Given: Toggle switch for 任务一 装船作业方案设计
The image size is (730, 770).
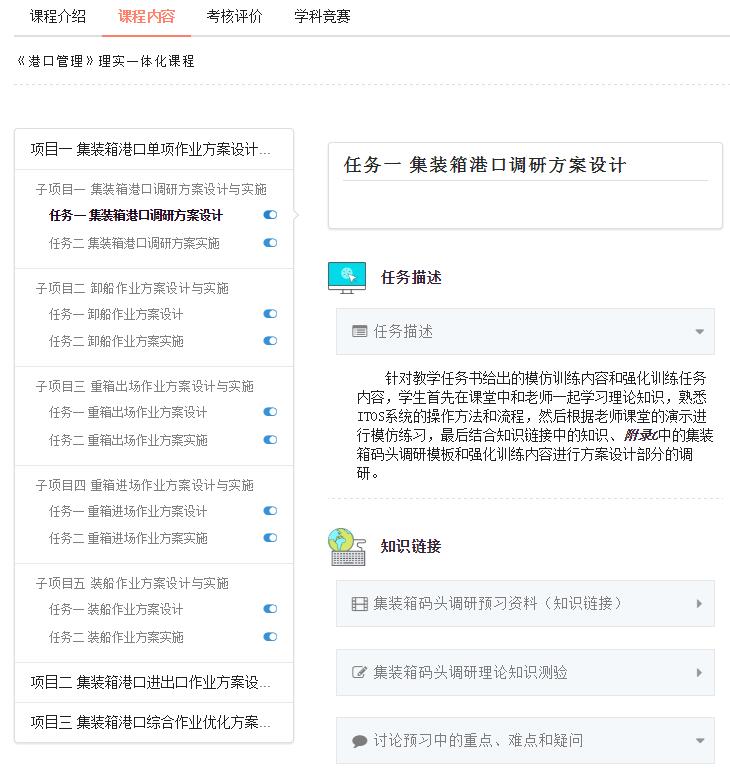Looking at the screenshot, I should [270, 609].
